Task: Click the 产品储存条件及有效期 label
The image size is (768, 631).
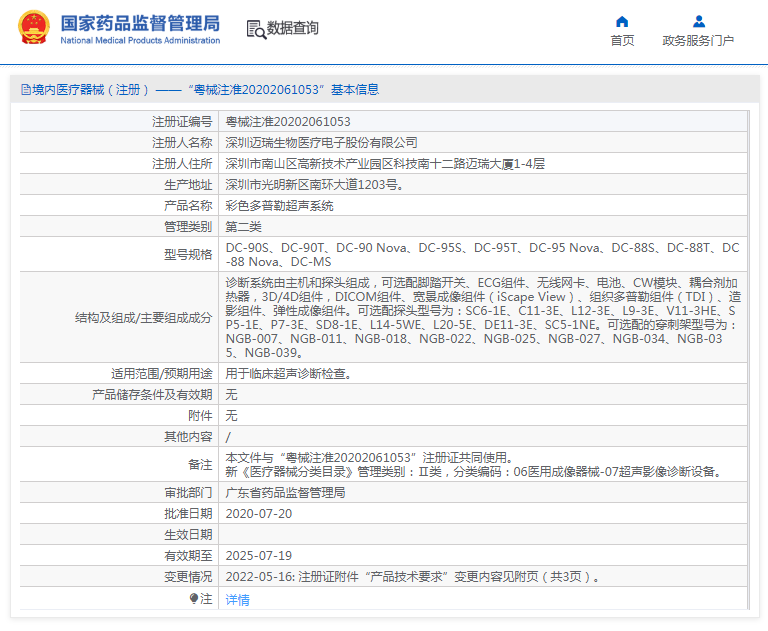Action: pos(152,395)
